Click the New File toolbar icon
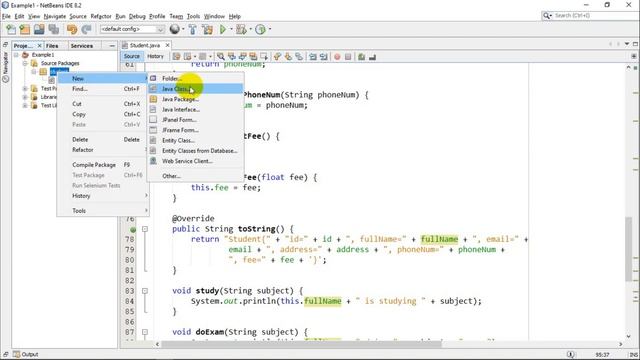Screen dimensions: 640x360 click(11, 29)
